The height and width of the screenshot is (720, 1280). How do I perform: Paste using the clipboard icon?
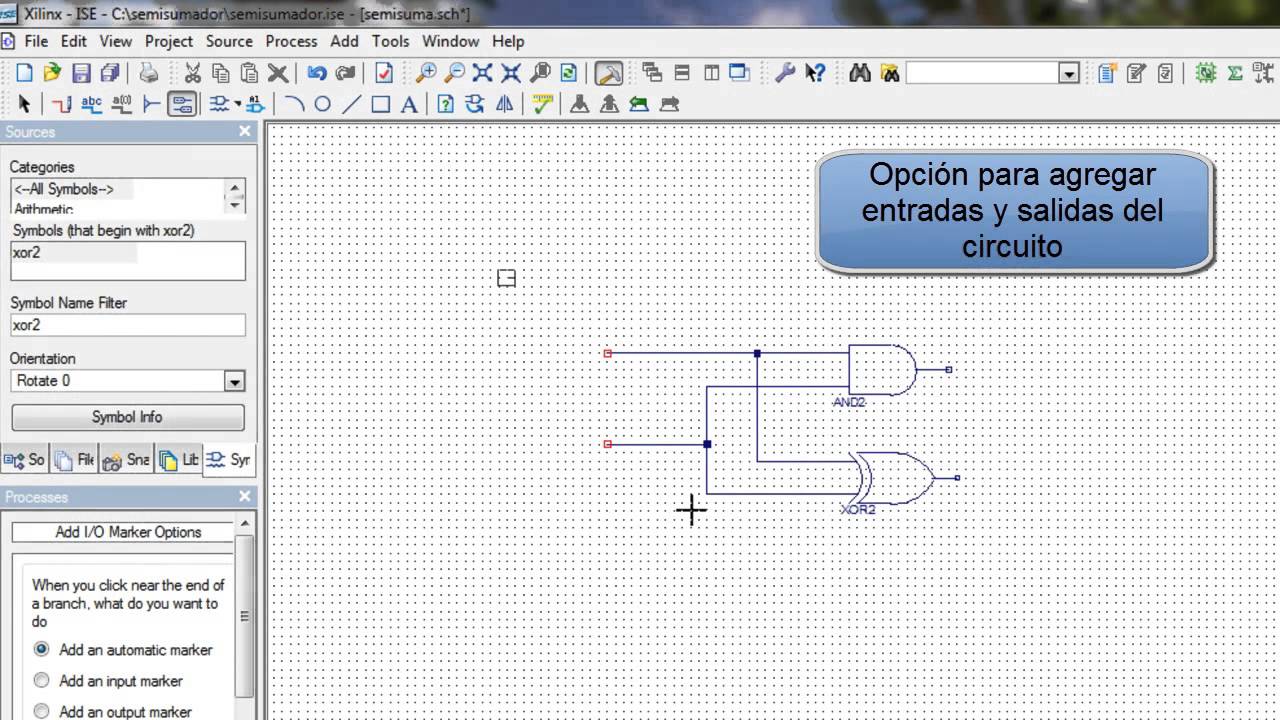click(x=249, y=73)
